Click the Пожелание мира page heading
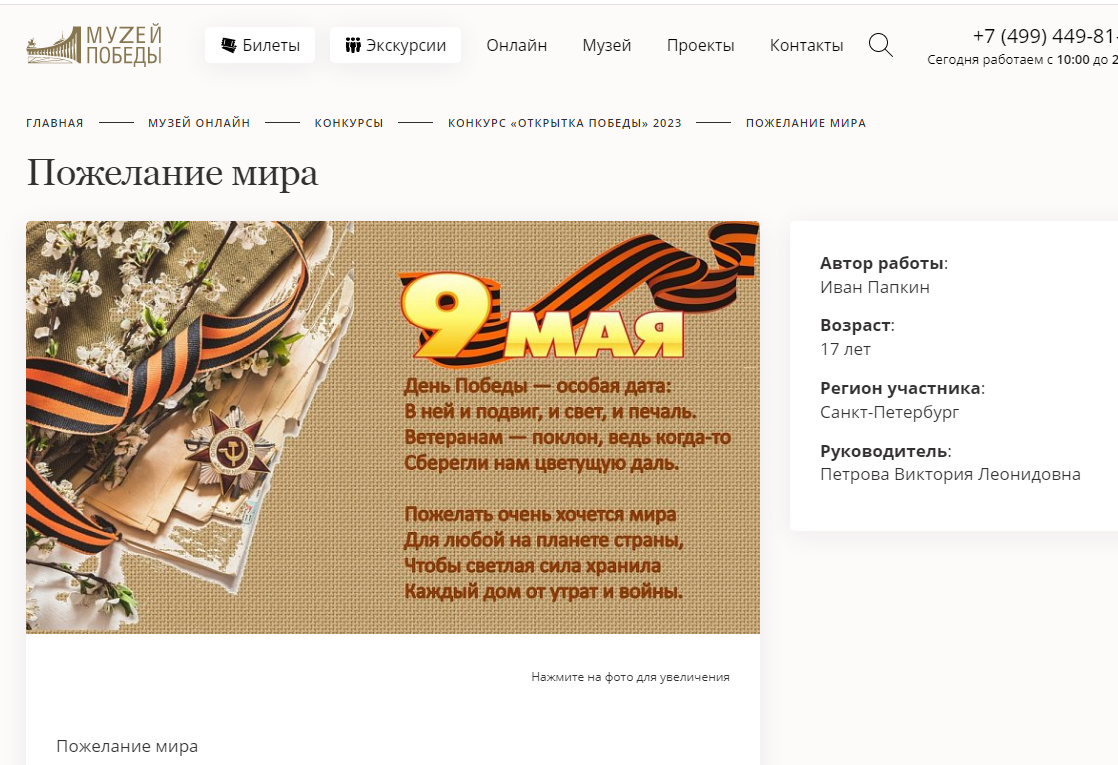 coord(173,173)
